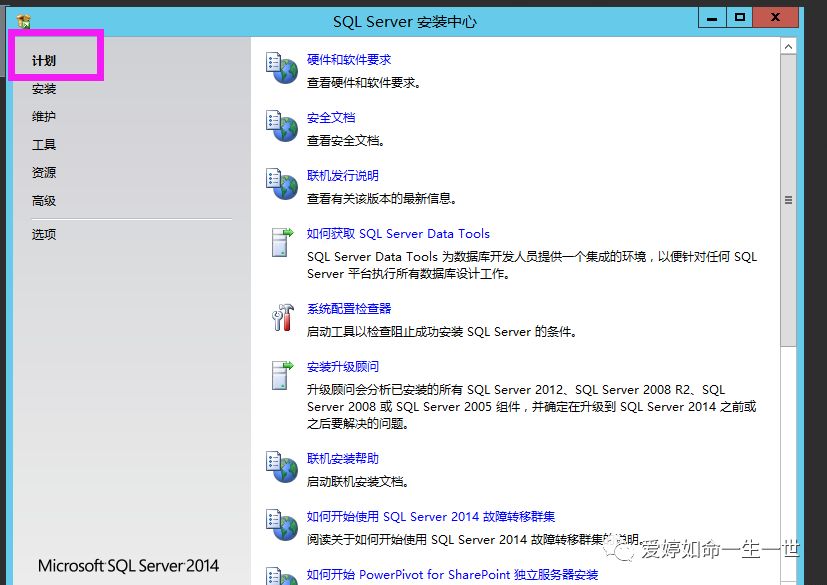Viewport: 827px width, 585px height.
Task: Click the SQL Server setup icon in title bar
Action: coord(24,21)
